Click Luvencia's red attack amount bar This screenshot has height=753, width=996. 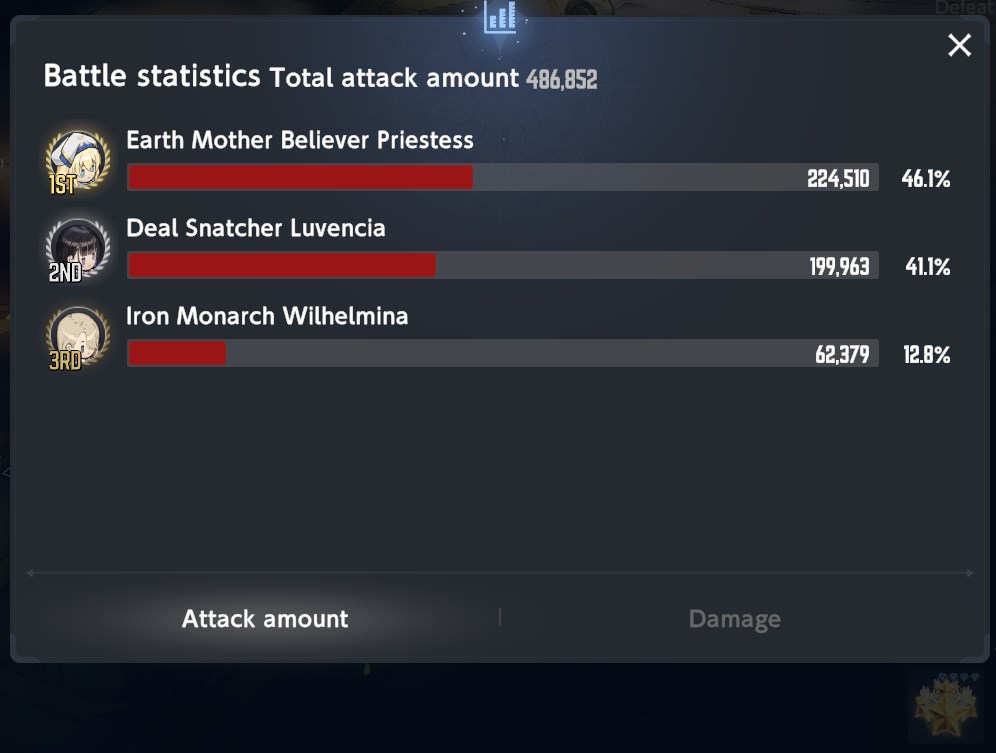tap(282, 265)
